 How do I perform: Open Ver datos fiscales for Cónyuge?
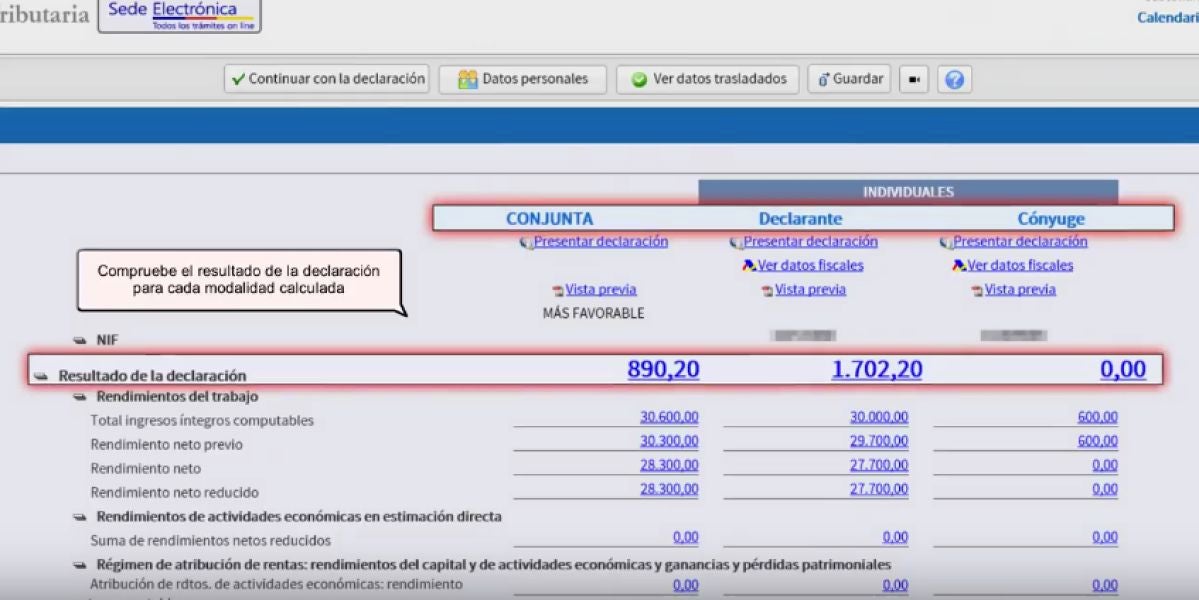[1019, 265]
